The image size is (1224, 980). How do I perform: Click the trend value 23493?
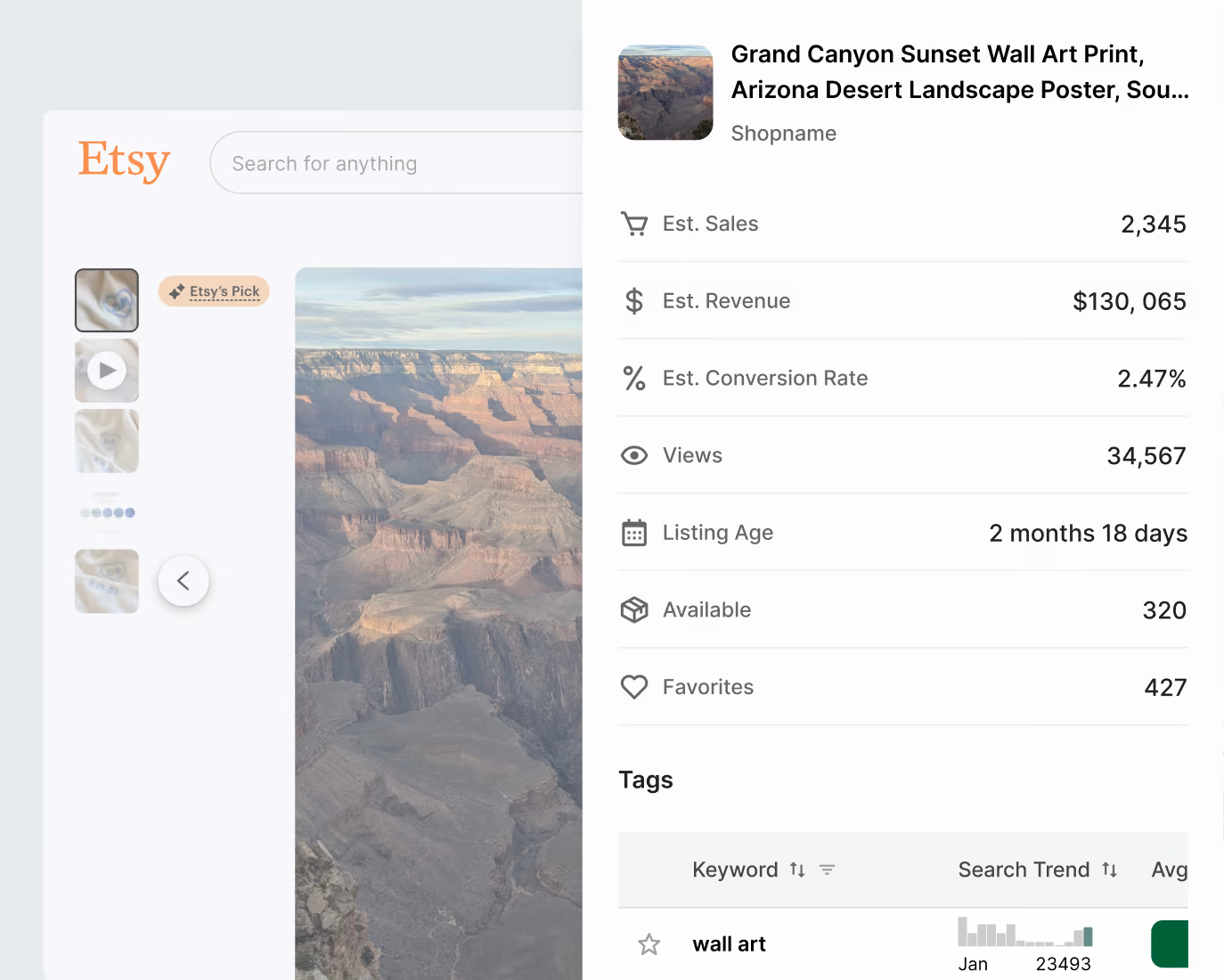1063,964
